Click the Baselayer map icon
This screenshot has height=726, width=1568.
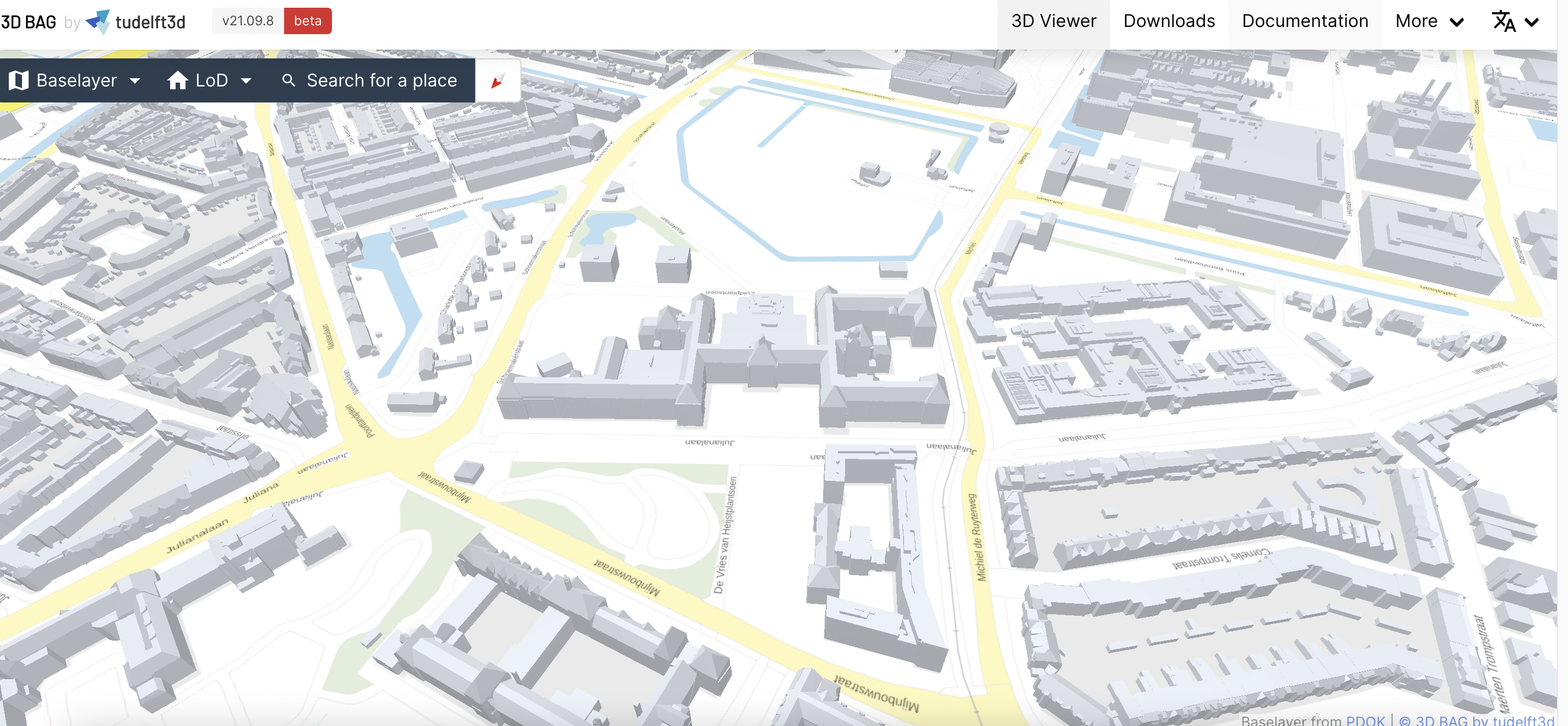(x=19, y=80)
